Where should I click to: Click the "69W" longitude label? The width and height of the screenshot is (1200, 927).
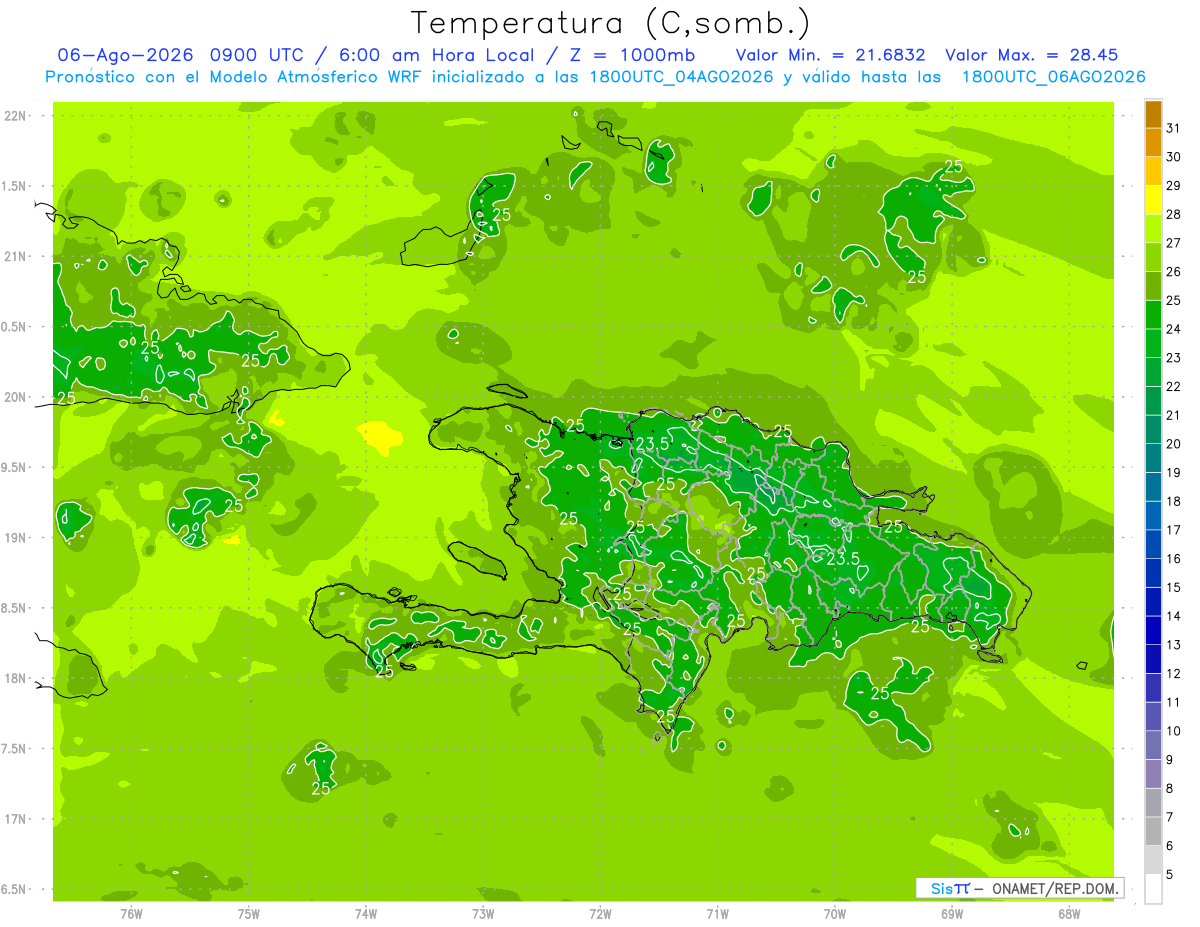click(952, 913)
